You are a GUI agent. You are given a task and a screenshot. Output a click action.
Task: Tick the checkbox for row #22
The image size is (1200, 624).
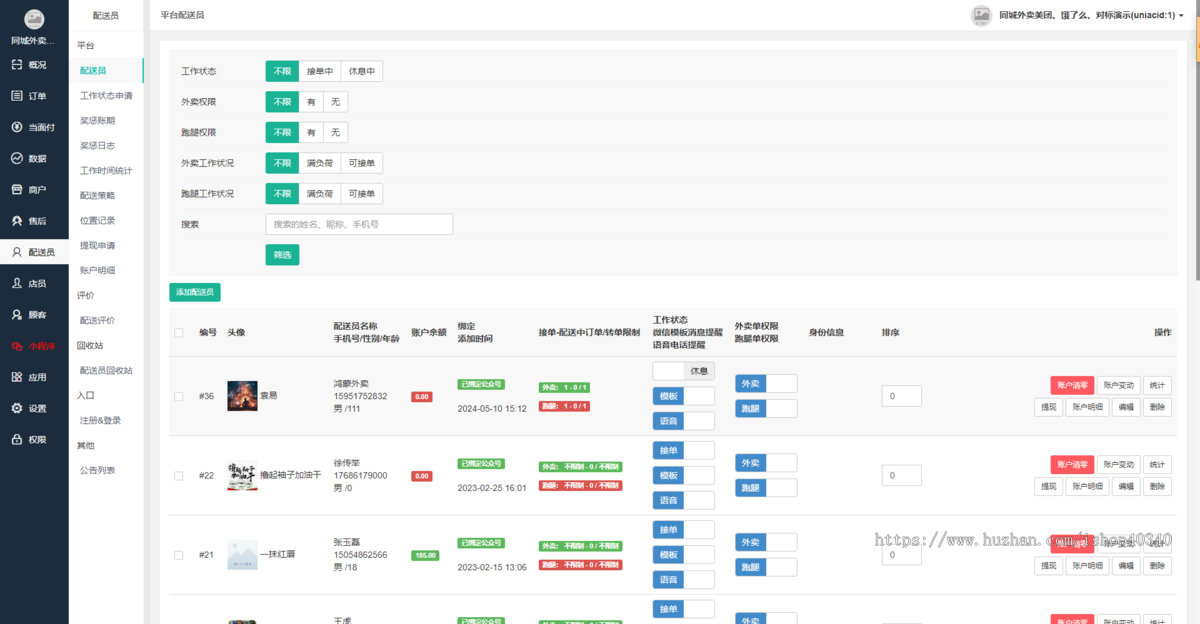click(x=179, y=475)
